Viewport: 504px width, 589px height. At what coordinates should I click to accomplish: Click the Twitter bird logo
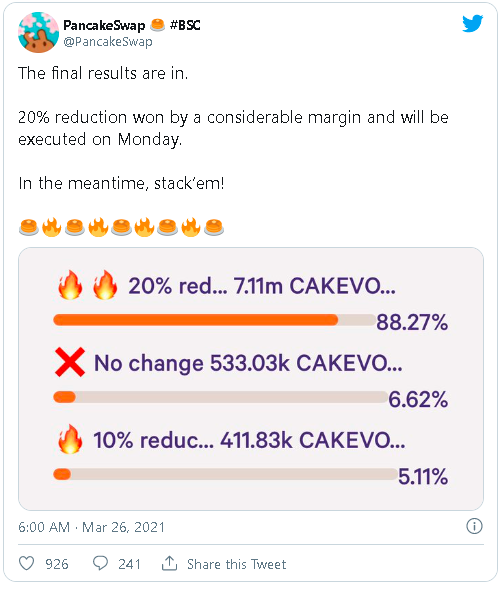click(472, 24)
